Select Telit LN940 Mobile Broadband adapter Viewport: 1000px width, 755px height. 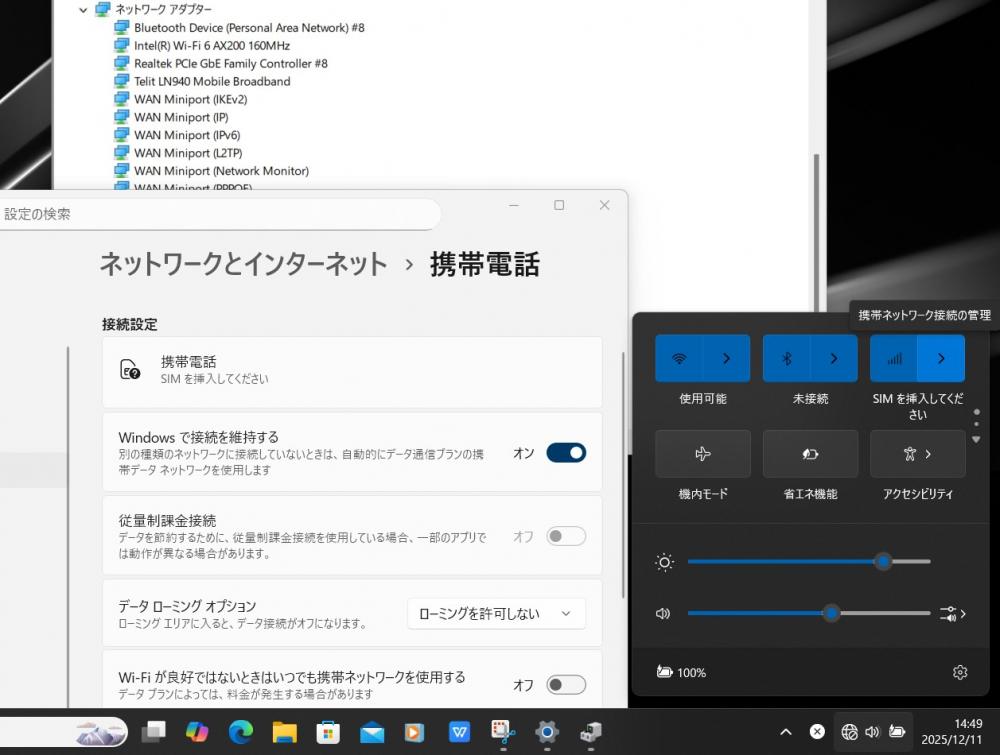tap(212, 81)
